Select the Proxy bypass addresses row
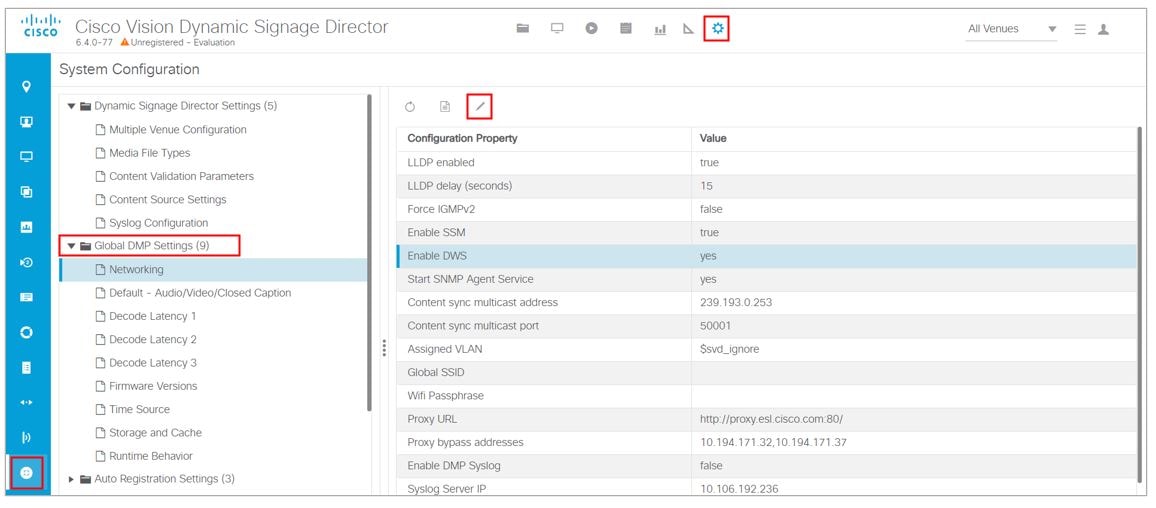The width and height of the screenshot is (1156, 508). tap(767, 442)
